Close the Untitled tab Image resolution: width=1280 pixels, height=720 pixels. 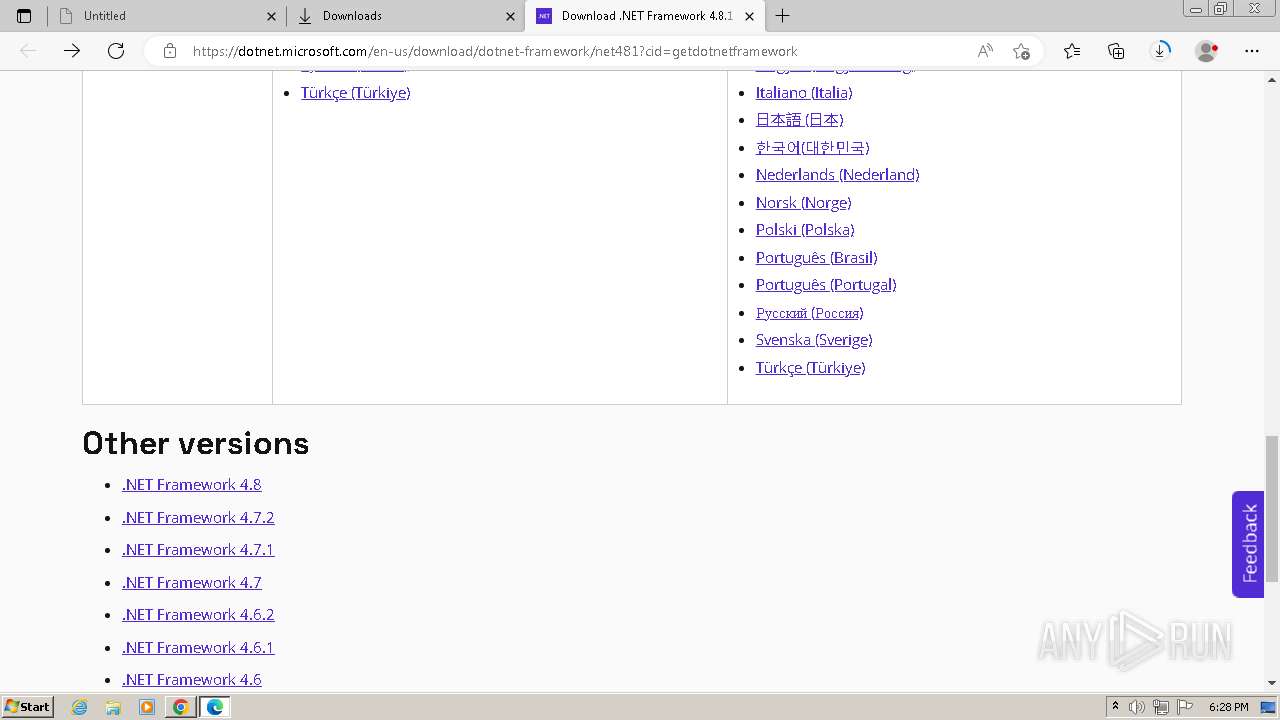pyautogui.click(x=271, y=16)
